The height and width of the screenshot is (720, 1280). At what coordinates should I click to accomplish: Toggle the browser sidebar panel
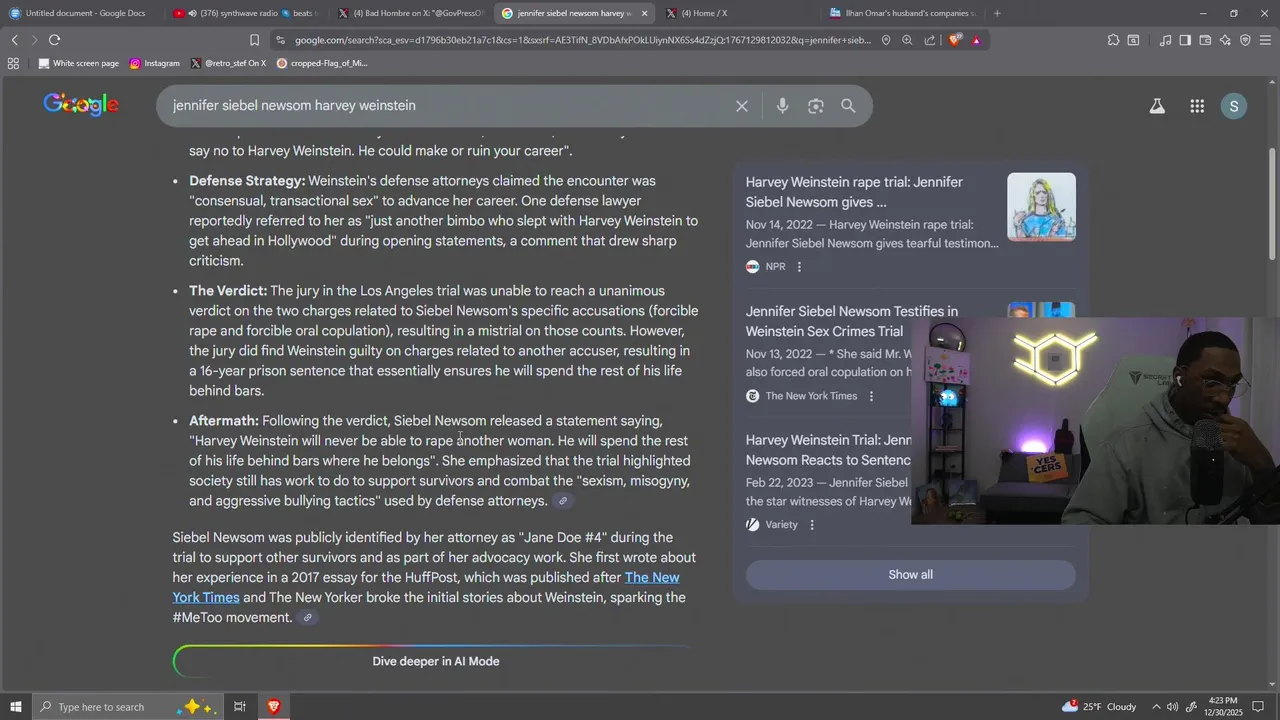click(x=1185, y=40)
